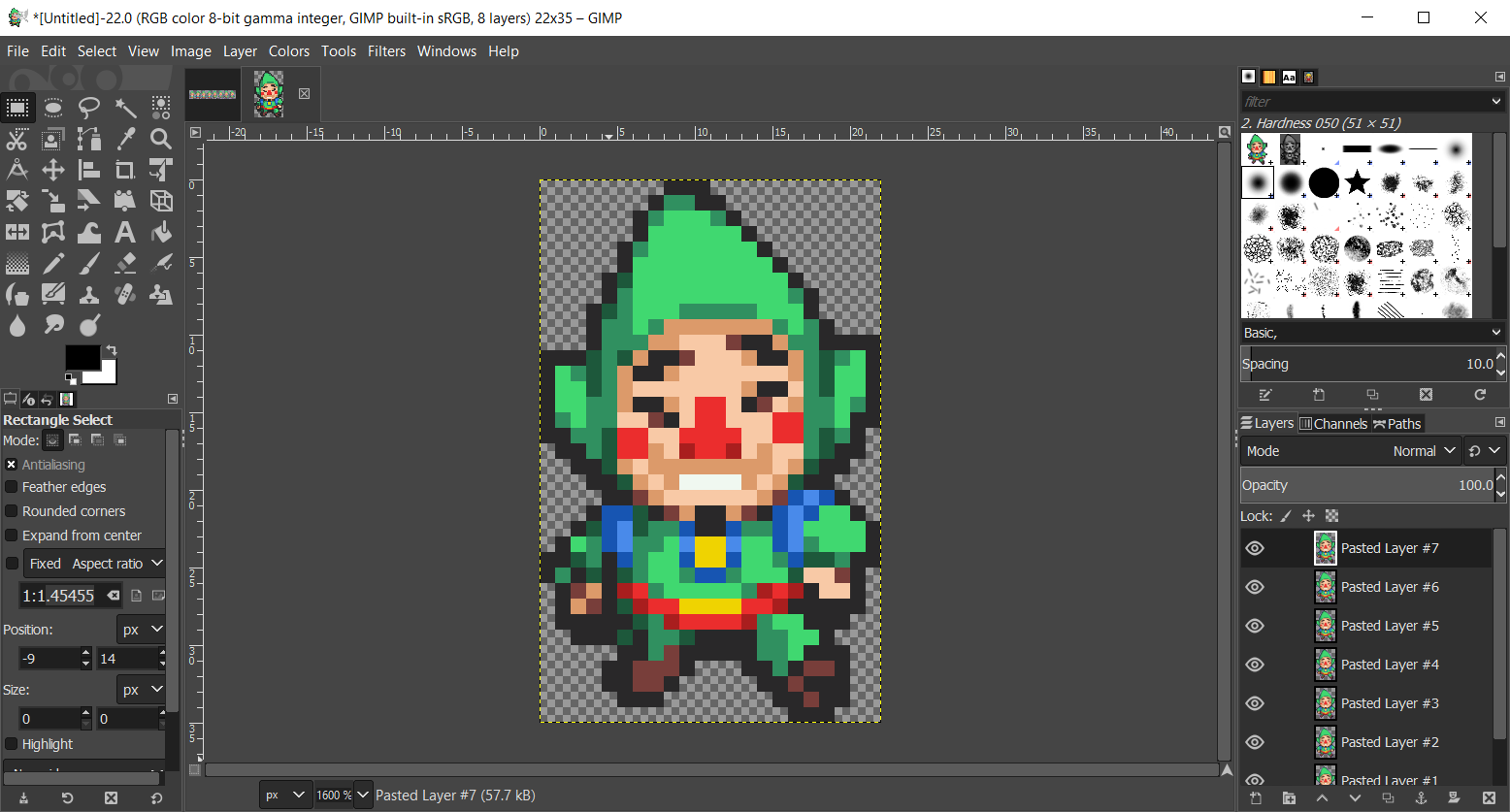Open the Layer menu
Screen dimensions: 1510x812
[240, 51]
